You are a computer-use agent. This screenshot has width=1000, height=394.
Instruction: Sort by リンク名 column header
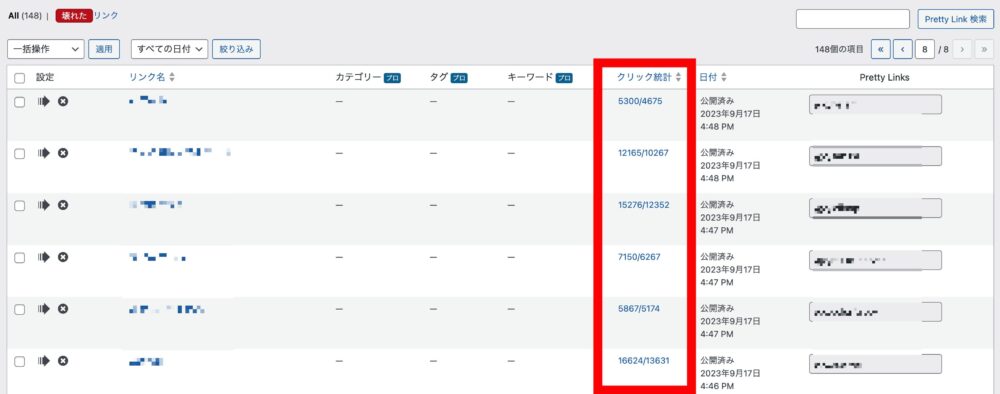coord(152,77)
